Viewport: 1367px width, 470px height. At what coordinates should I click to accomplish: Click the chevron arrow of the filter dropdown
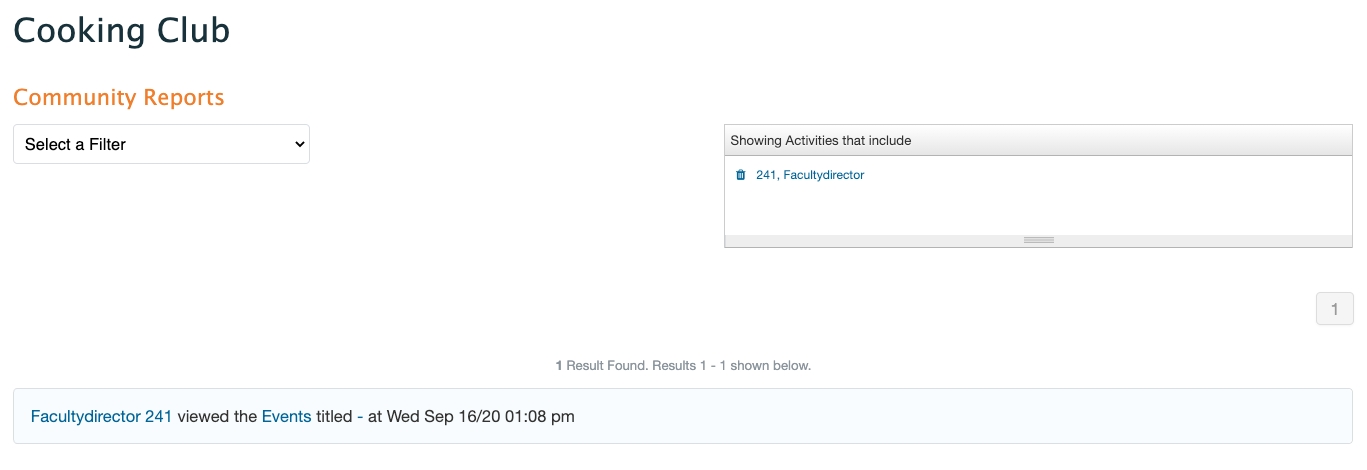(x=299, y=144)
